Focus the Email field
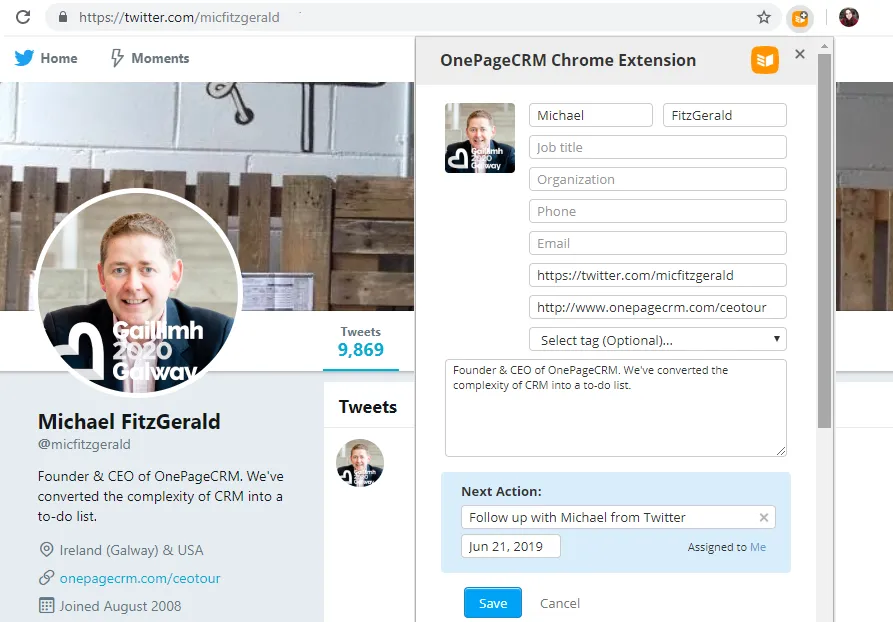 tap(658, 243)
